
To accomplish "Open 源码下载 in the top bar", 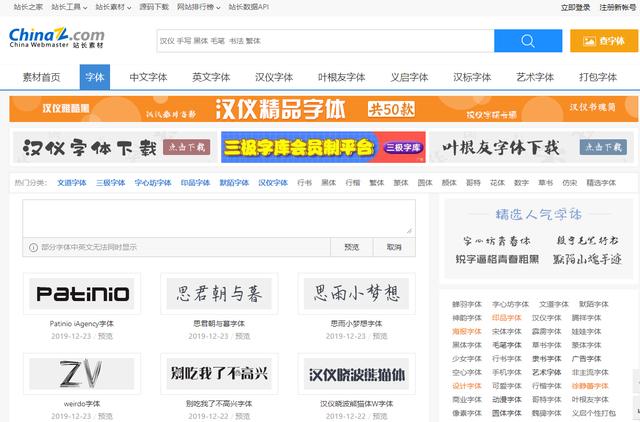I will point(154,7).
